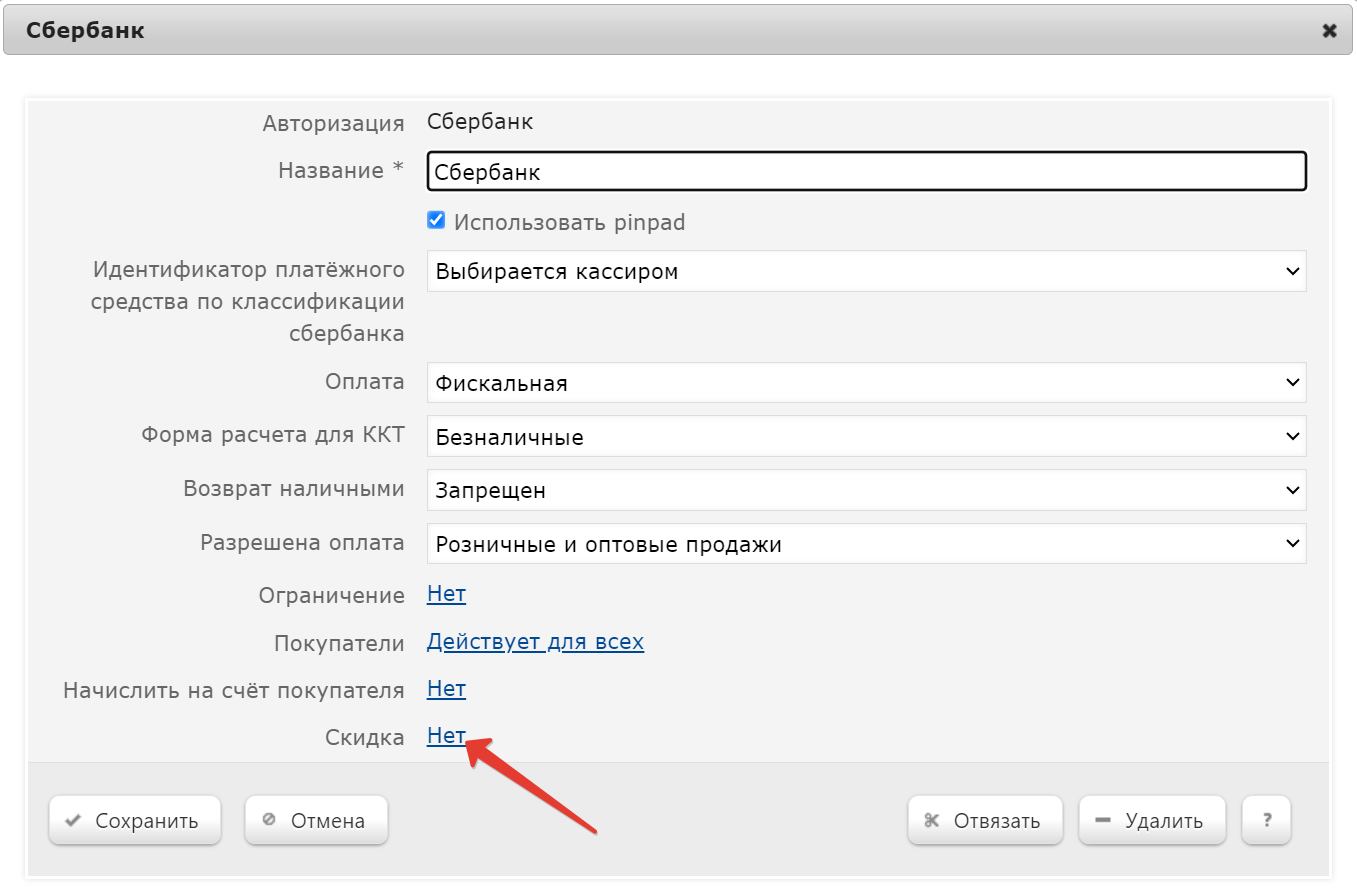
Task: Expand the Разрешена оплата dropdown
Action: pos(866,544)
